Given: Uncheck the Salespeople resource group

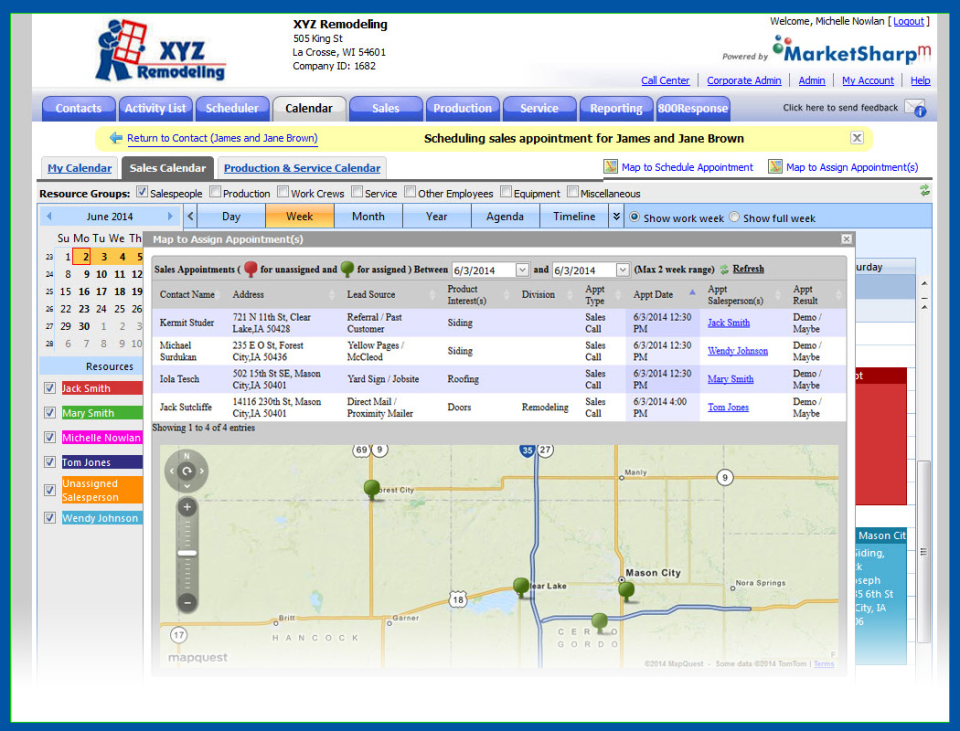Looking at the screenshot, I should tap(143, 192).
